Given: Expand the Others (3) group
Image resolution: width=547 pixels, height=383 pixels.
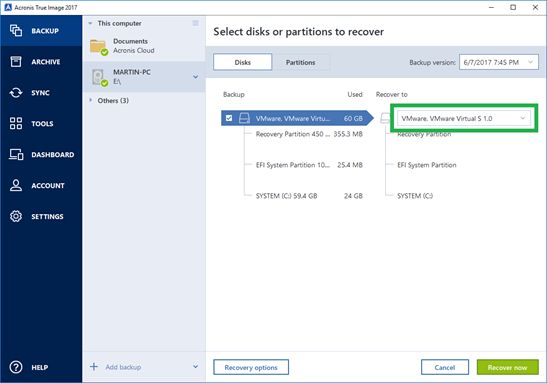Looking at the screenshot, I should pos(90,100).
